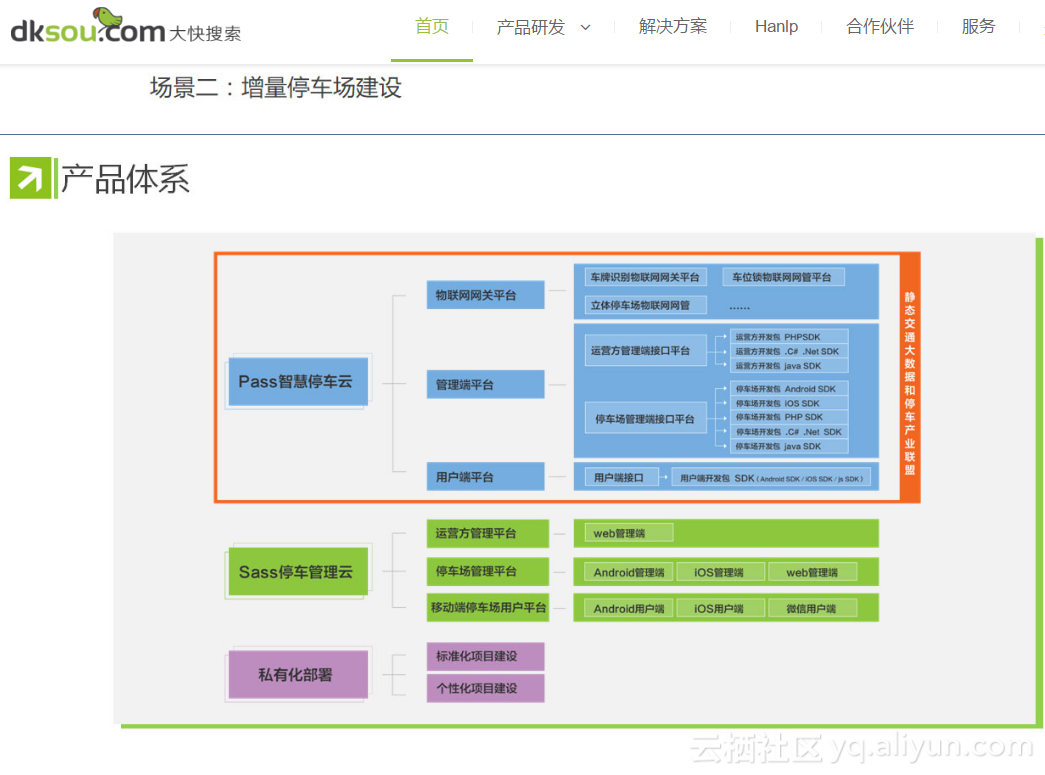Viewport: 1045px width, 775px height.
Task: Click 运营方管理端接口平台 box
Action: click(645, 351)
